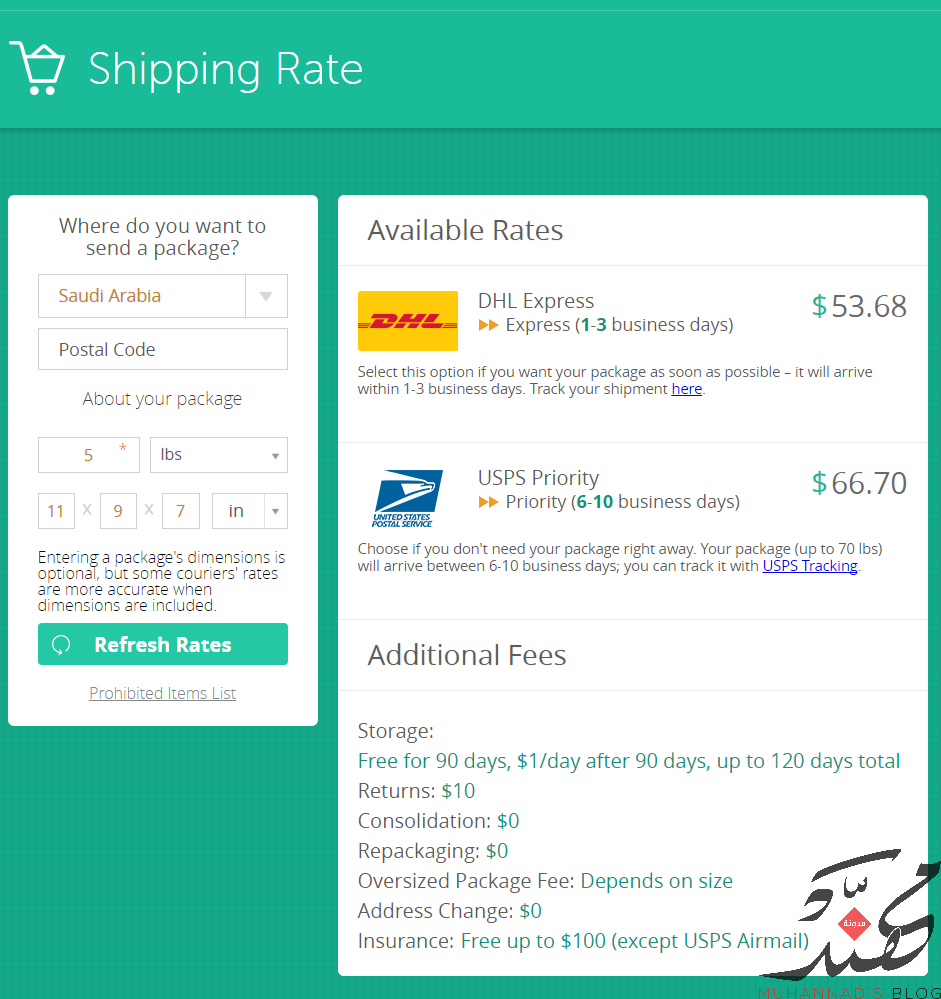This screenshot has height=999, width=941.
Task: Click the orange arrows beside Priority
Action: 488,502
